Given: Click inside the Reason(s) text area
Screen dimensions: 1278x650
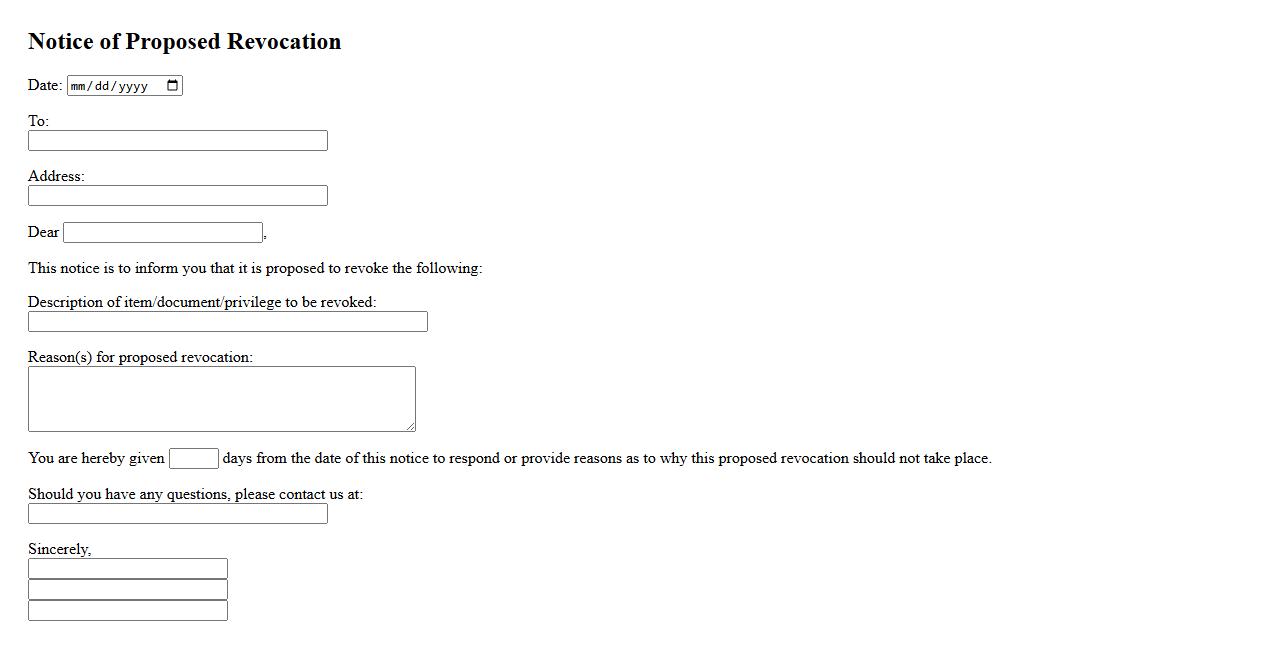Looking at the screenshot, I should [221, 399].
